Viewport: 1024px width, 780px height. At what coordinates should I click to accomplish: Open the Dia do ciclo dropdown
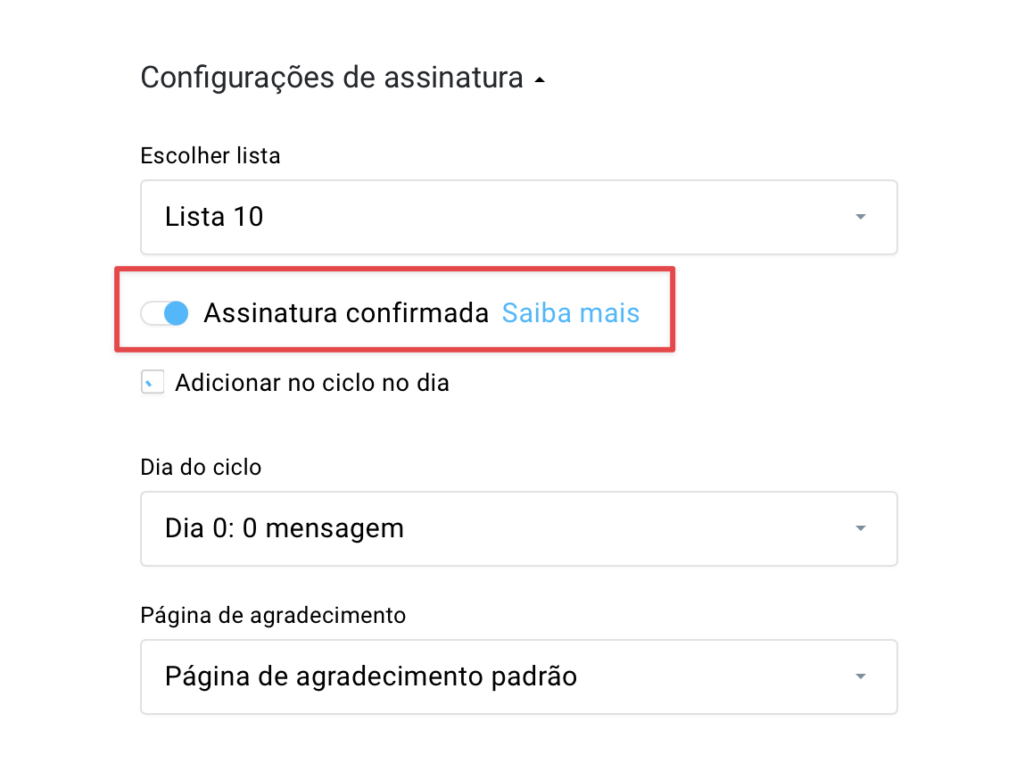tap(519, 528)
